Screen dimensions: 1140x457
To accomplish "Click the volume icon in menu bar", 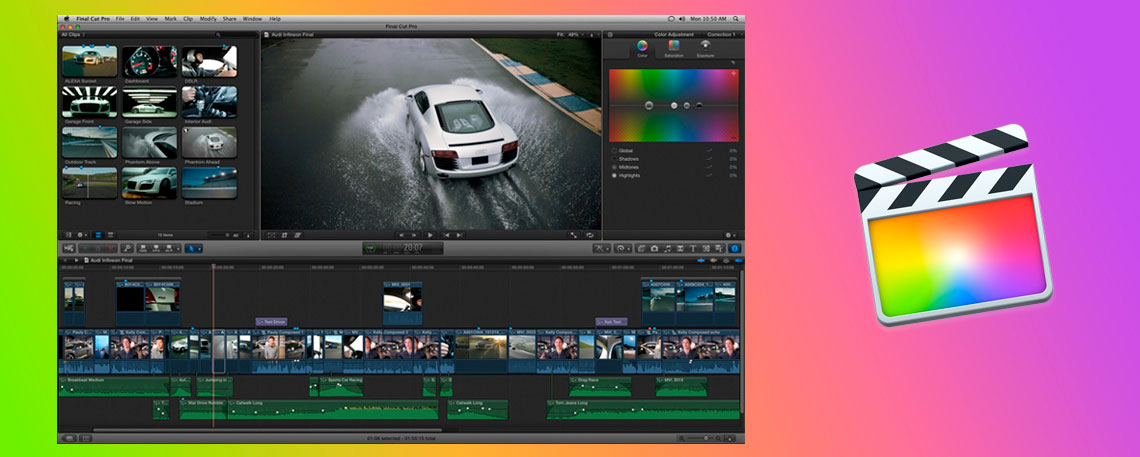I will (x=681, y=18).
